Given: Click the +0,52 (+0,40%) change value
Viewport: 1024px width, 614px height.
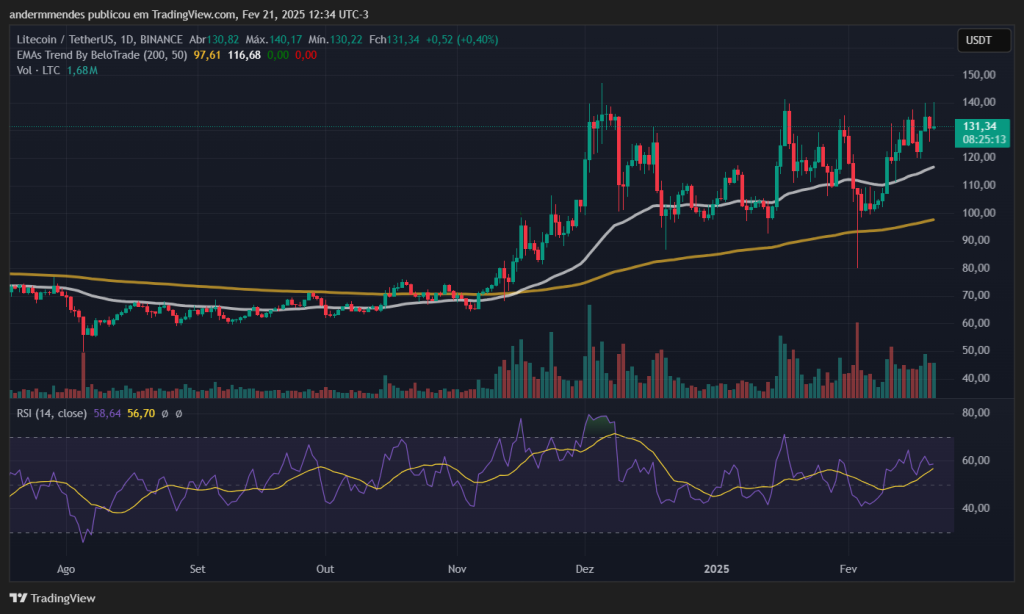Looking at the screenshot, I should click(462, 40).
